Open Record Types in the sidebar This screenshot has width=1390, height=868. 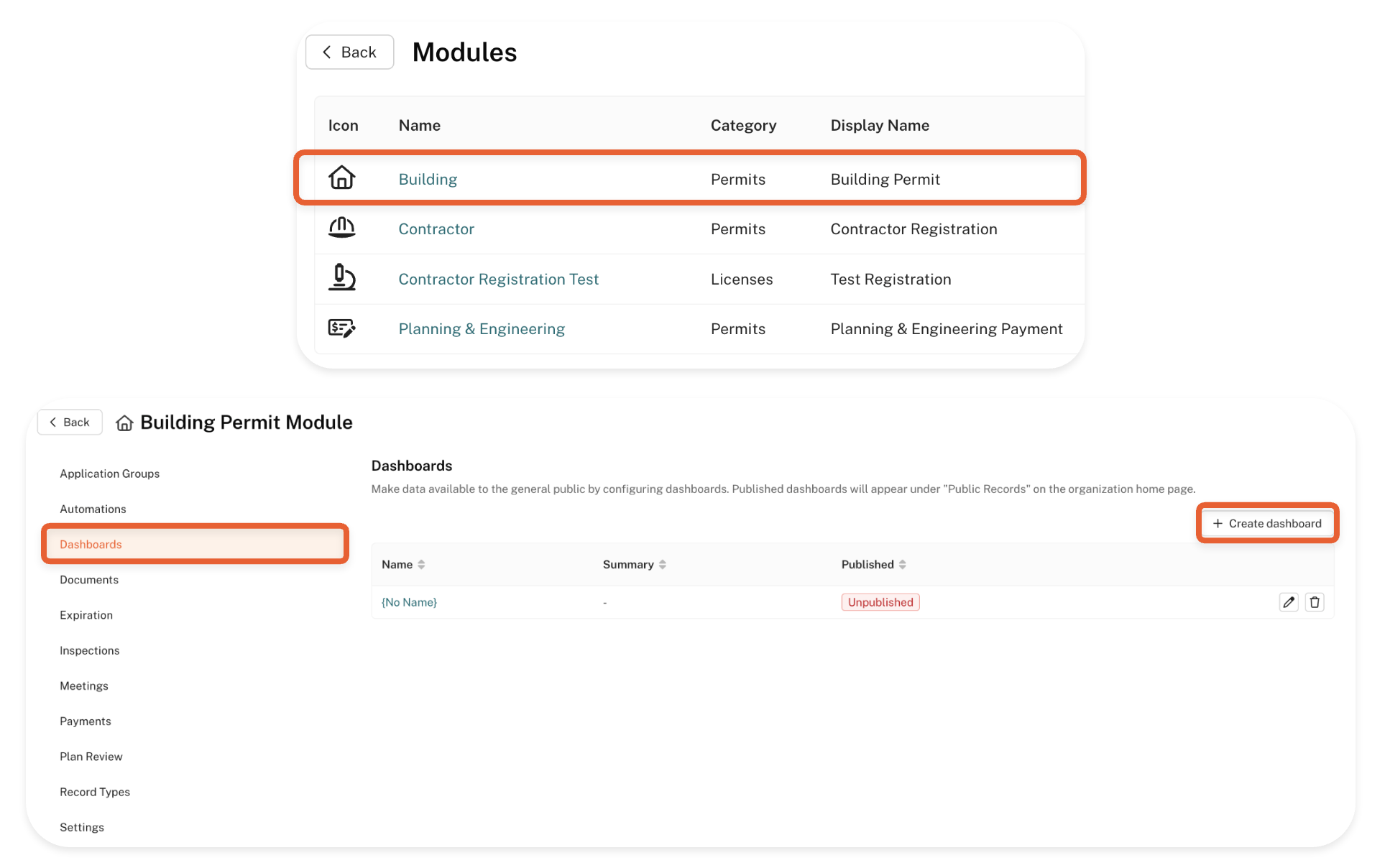tap(95, 792)
